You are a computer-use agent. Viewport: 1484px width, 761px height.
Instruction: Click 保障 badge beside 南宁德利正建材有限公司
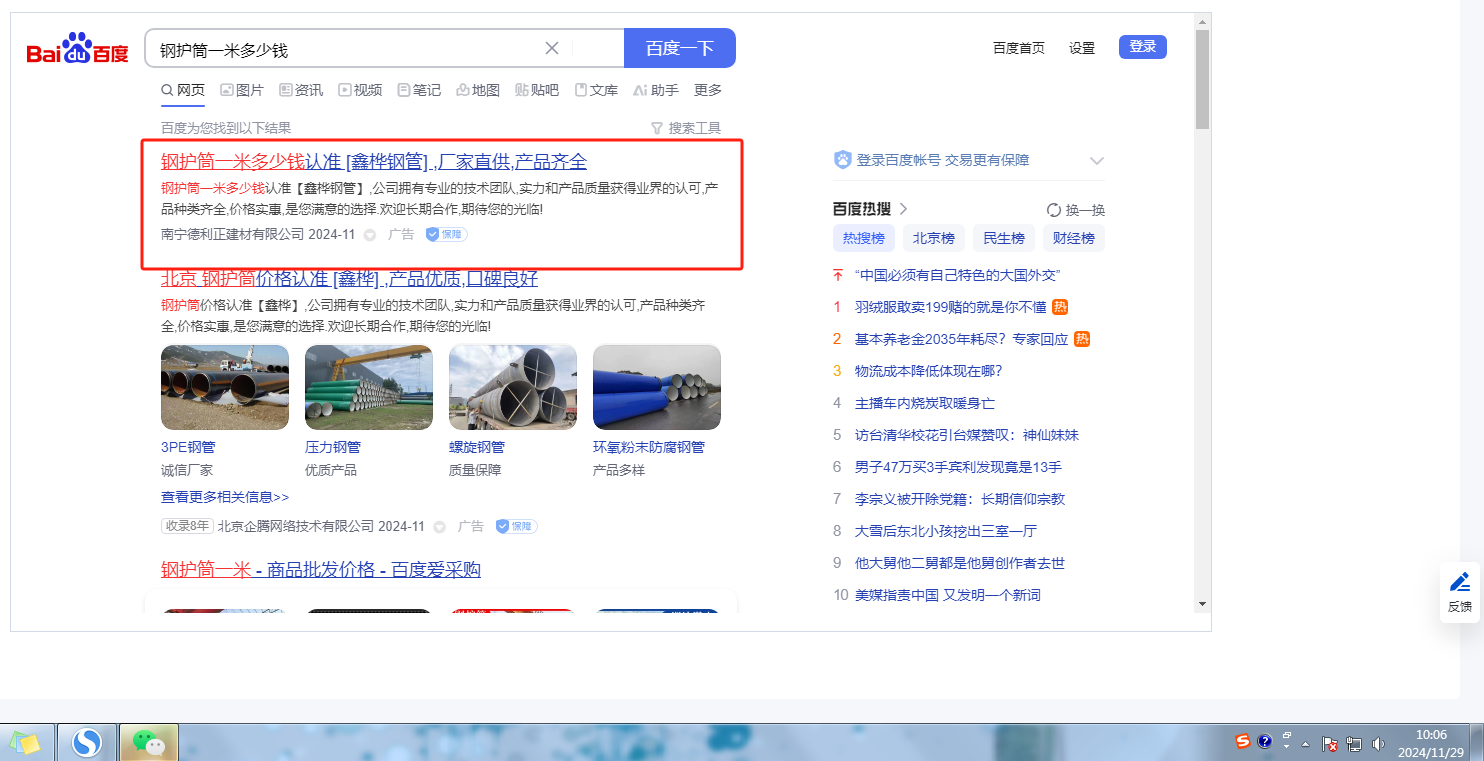(x=446, y=234)
